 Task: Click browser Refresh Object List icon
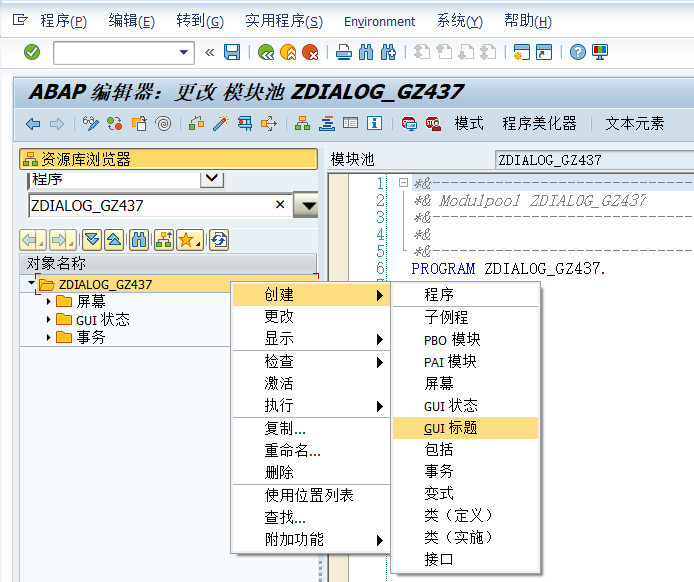219,240
